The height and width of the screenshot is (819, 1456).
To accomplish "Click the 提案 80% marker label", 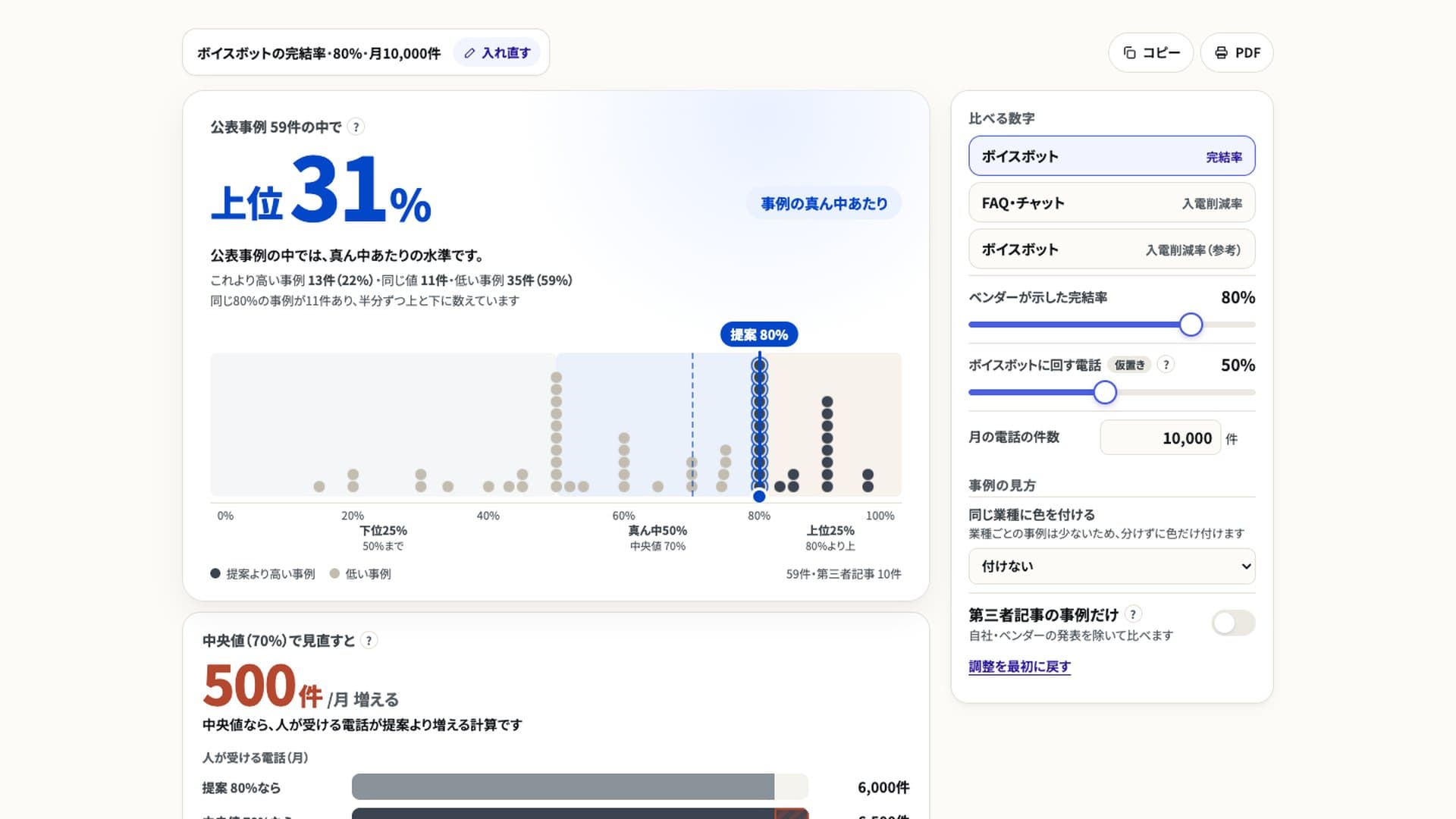I will (759, 334).
